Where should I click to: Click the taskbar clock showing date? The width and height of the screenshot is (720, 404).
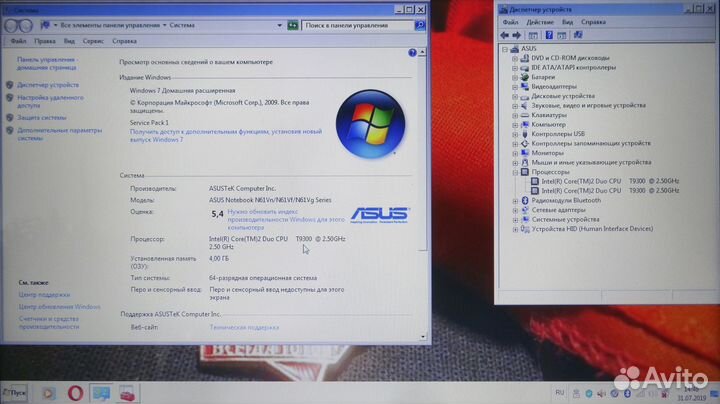[x=692, y=393]
